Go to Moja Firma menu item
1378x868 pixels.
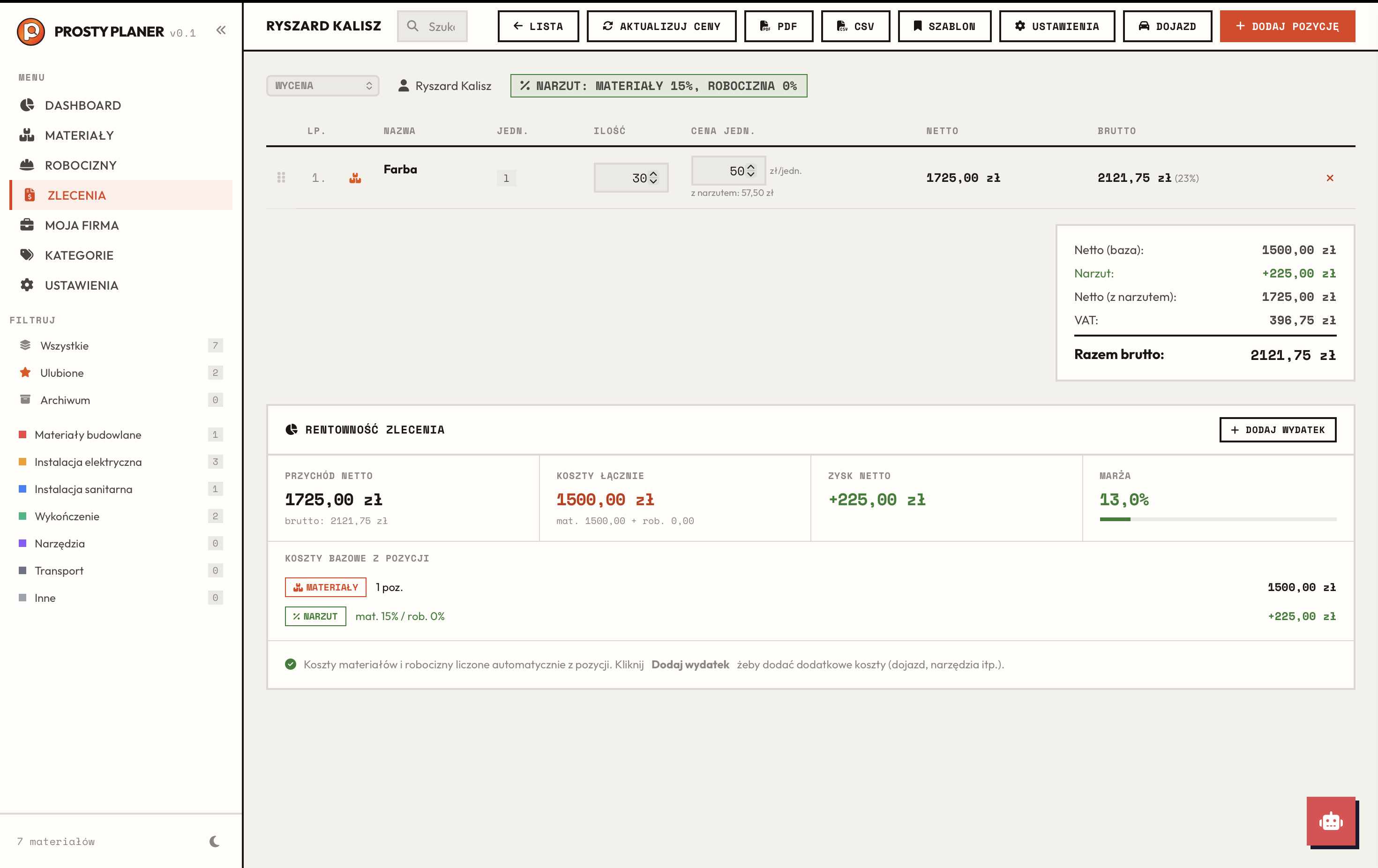81,225
